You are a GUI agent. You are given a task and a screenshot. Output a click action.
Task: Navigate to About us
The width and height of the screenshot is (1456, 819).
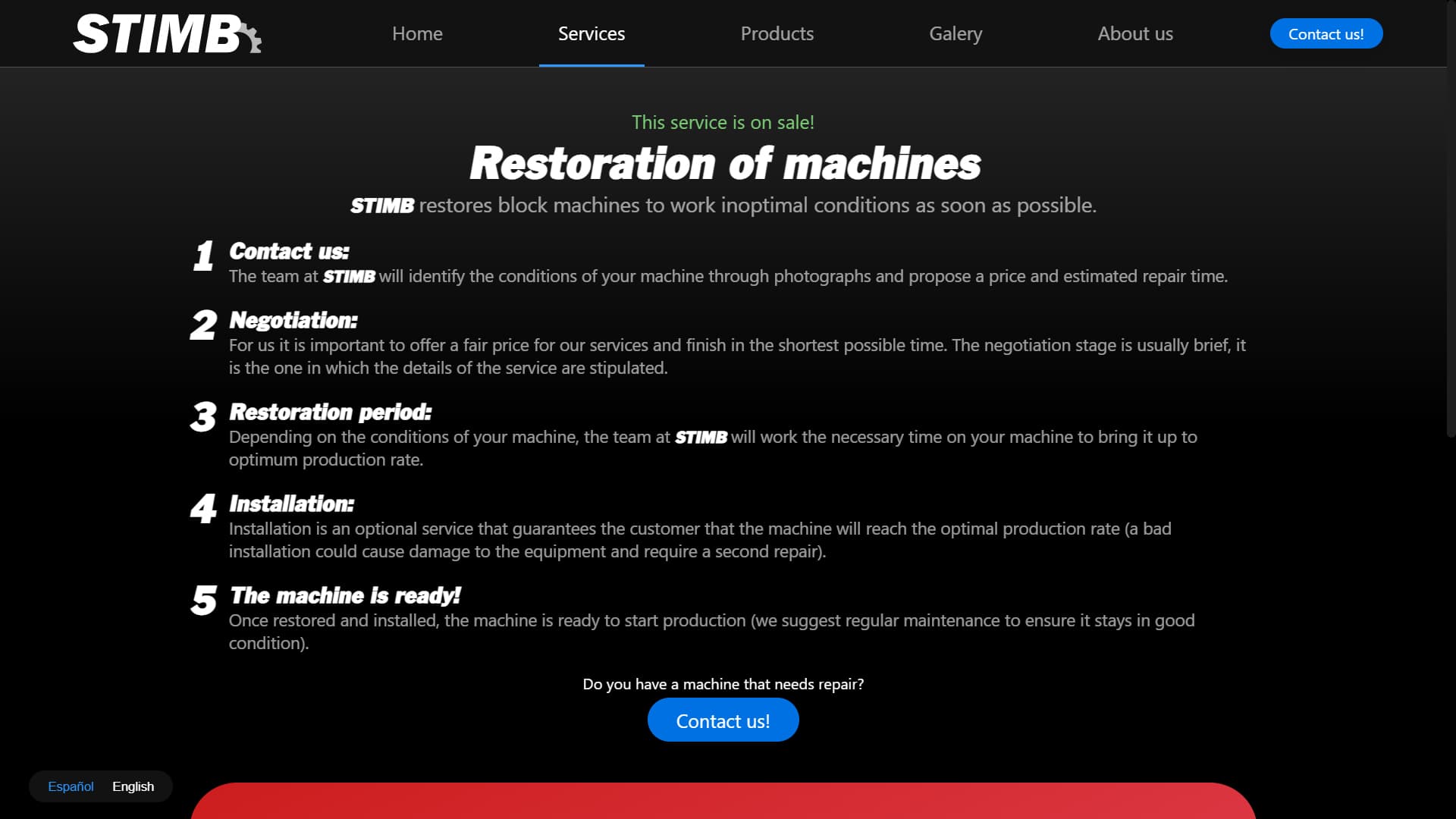coord(1135,34)
